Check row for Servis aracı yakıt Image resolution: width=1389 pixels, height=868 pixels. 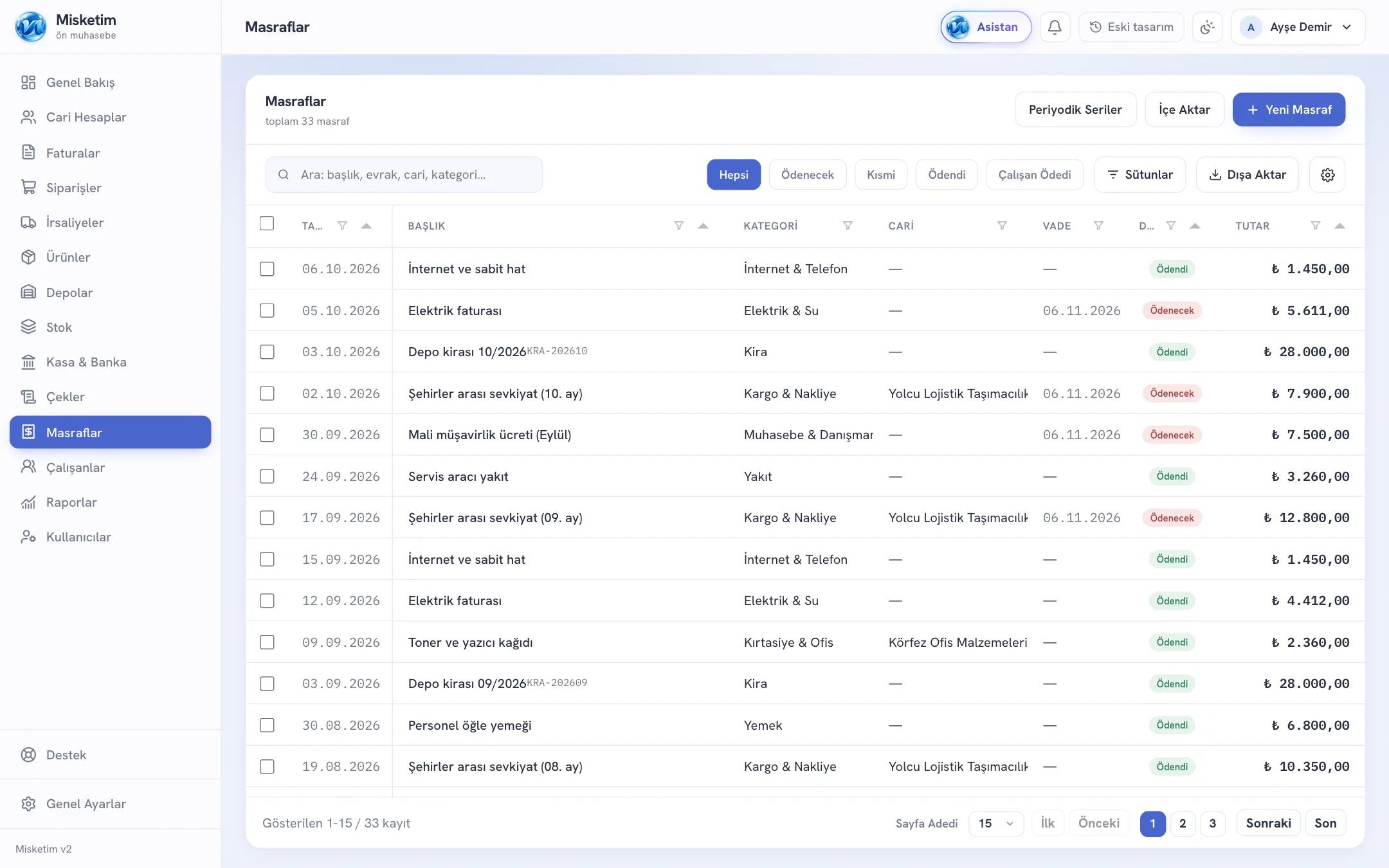pyautogui.click(x=267, y=476)
